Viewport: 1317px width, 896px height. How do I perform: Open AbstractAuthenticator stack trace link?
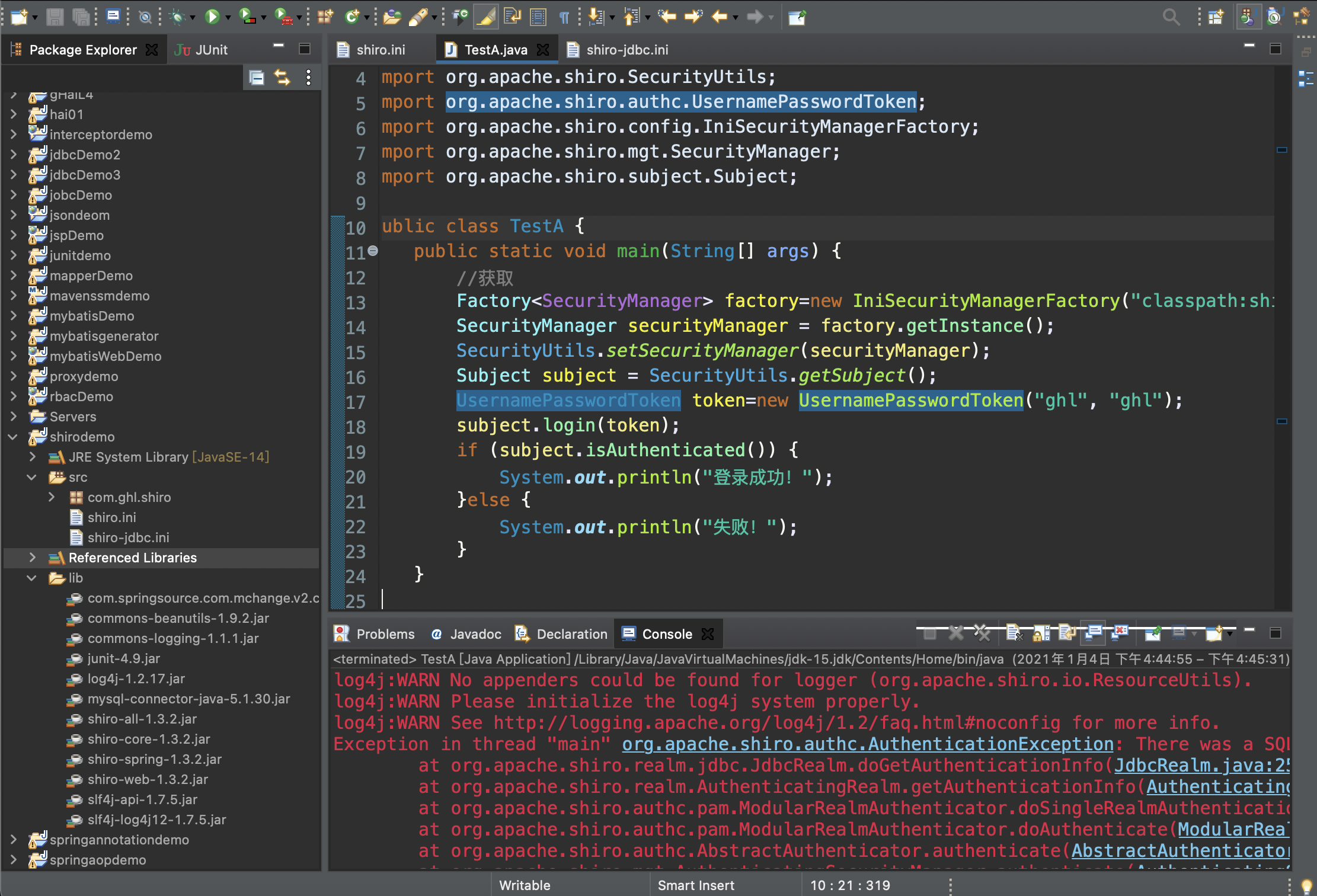point(1181,851)
